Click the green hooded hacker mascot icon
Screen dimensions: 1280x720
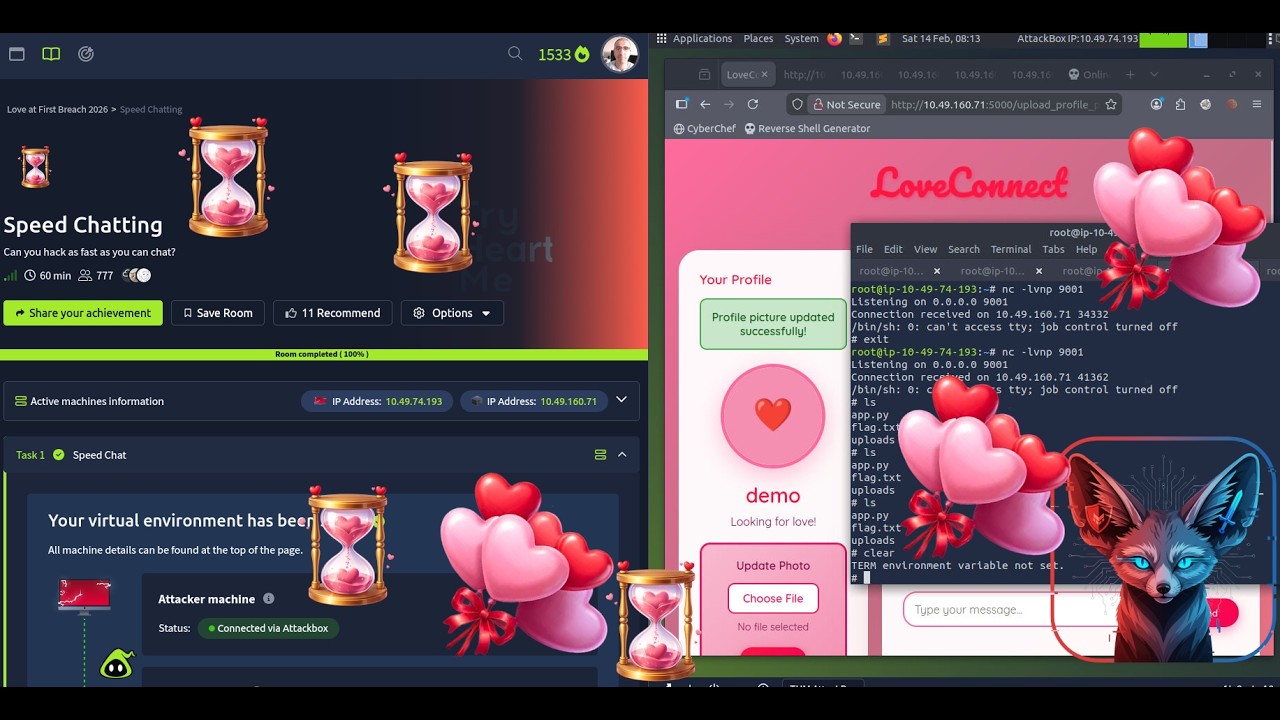[116, 664]
